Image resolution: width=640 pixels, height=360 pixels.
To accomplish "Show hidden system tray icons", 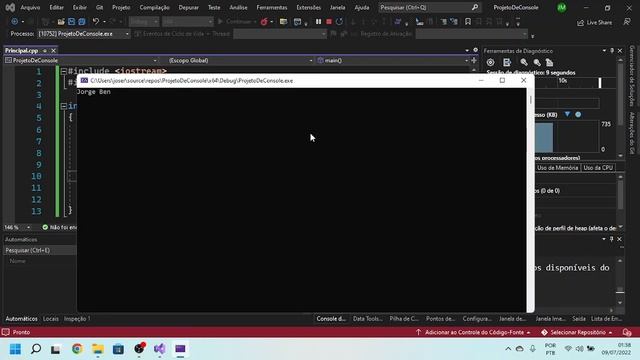I will (x=508, y=349).
